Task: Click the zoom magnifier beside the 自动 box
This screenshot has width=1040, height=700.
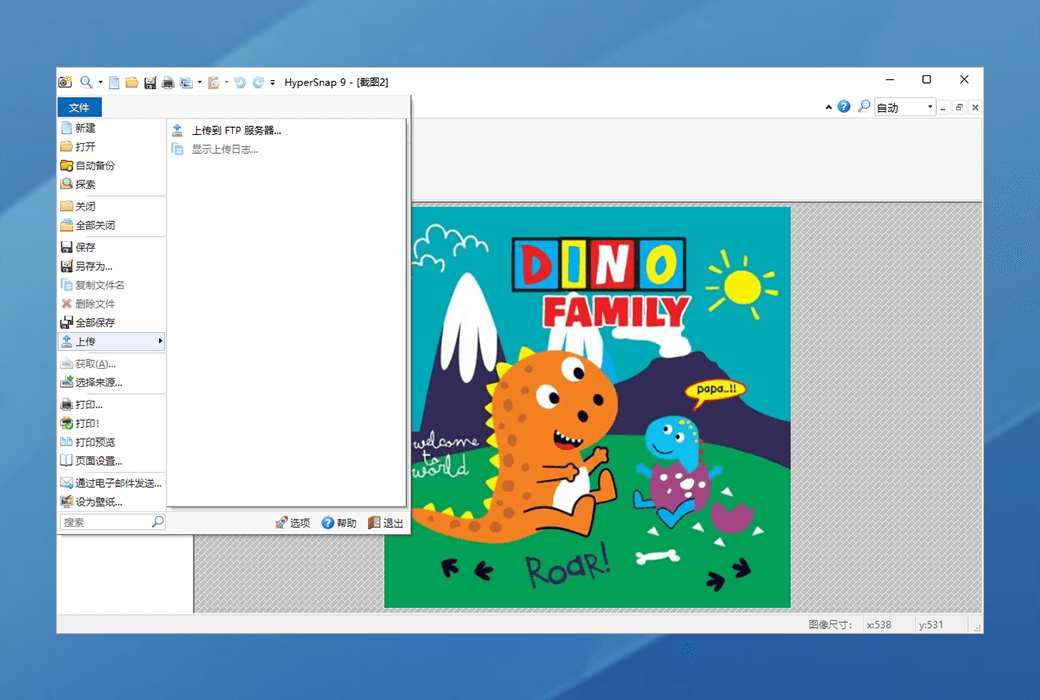Action: pyautogui.click(x=863, y=107)
